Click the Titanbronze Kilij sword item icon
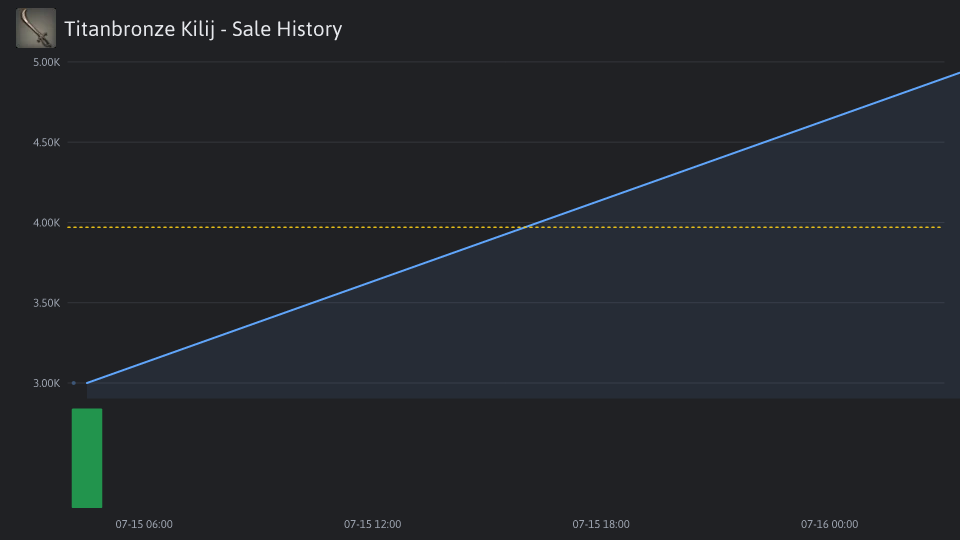 (36, 28)
